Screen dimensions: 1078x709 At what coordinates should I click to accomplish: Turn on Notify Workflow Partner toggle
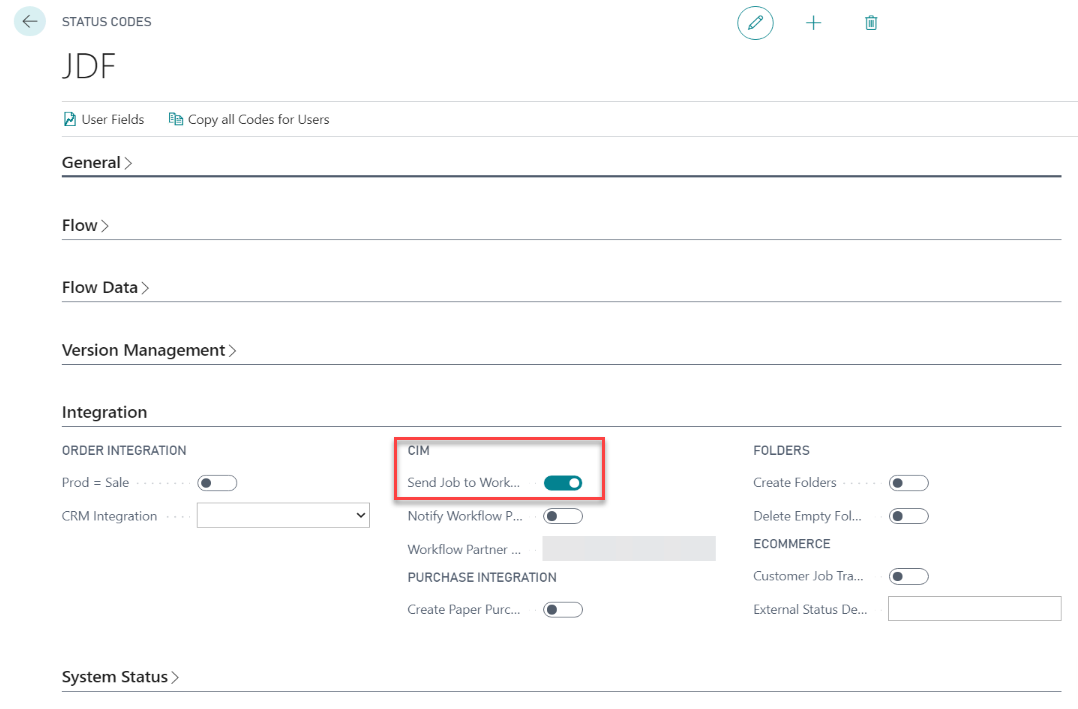(x=562, y=516)
